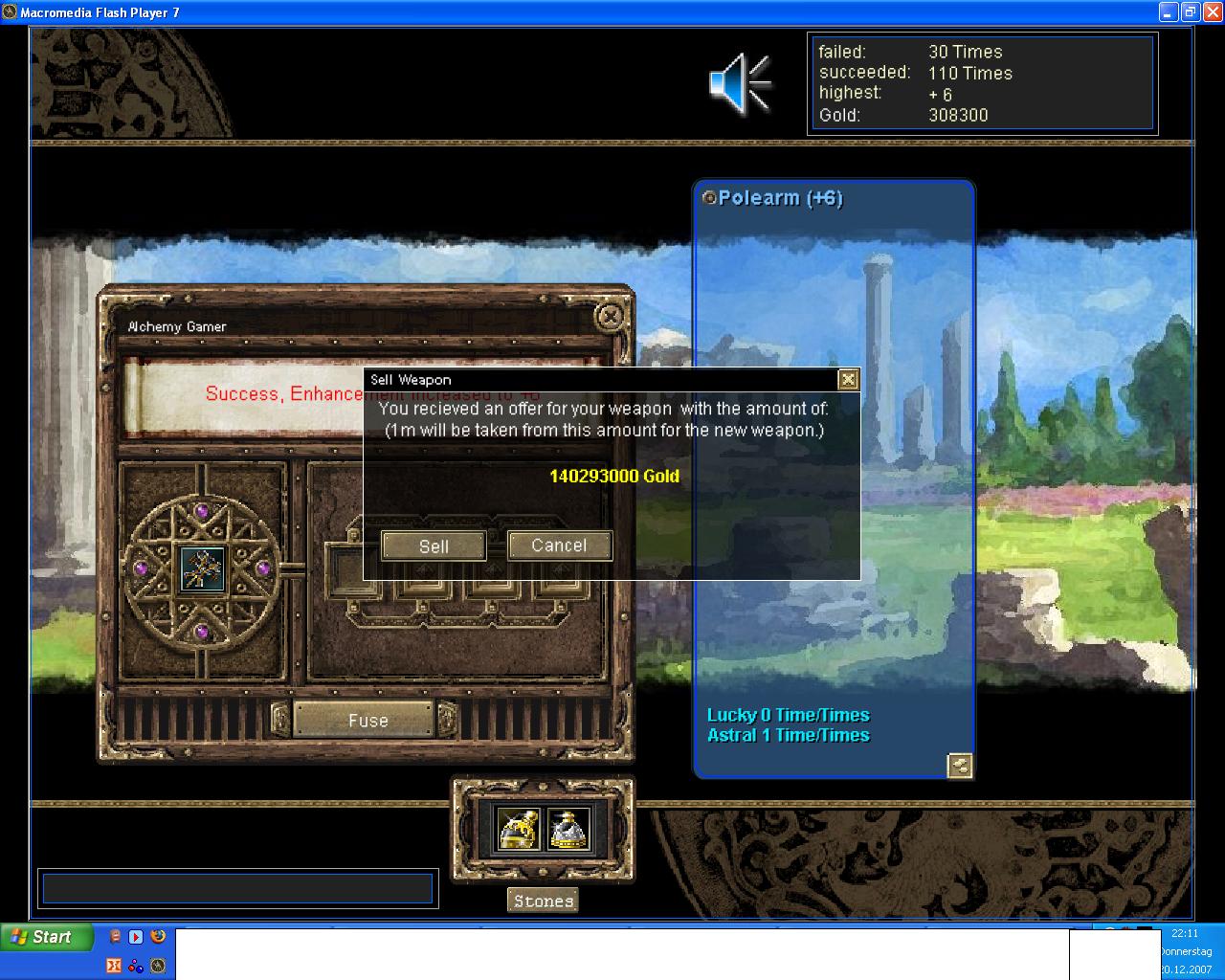1225x980 pixels.
Task: Pick the silver astral stone
Action: tap(568, 829)
